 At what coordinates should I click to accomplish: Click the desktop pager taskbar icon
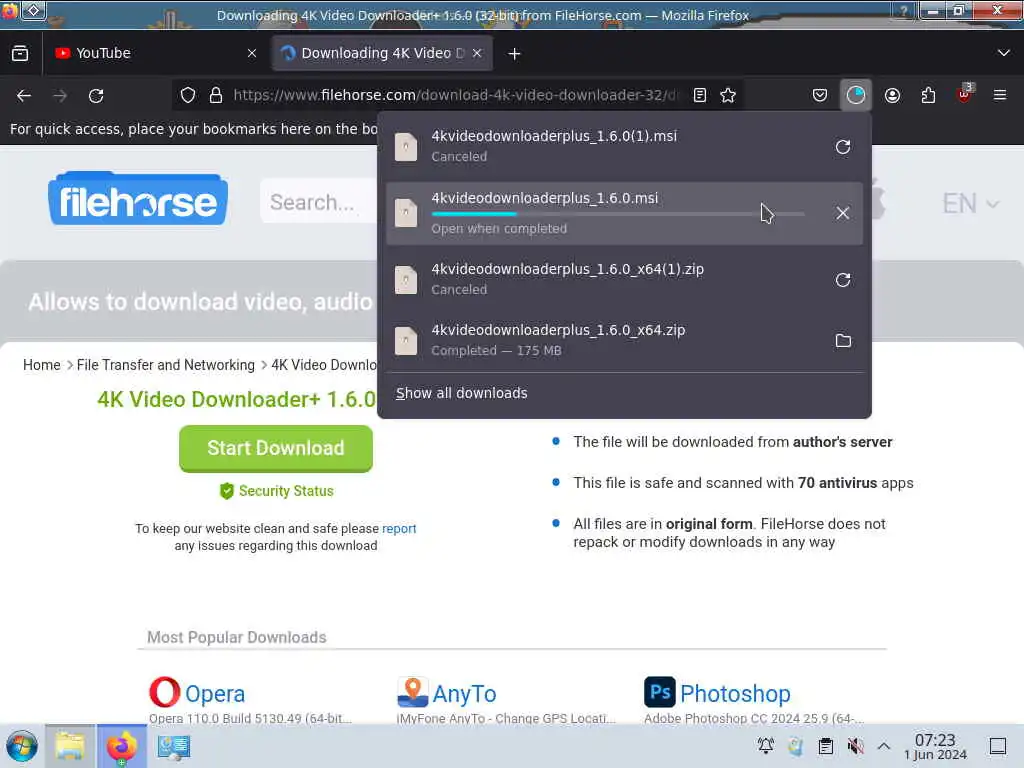pyautogui.click(x=173, y=746)
